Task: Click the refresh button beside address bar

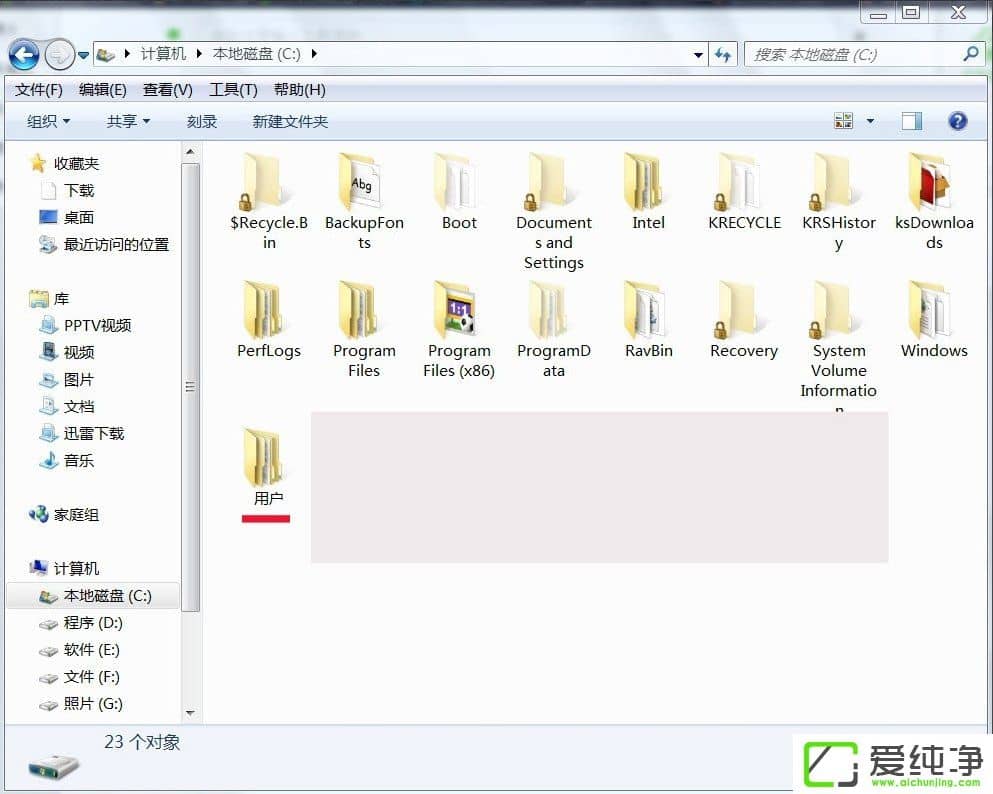Action: pos(723,55)
